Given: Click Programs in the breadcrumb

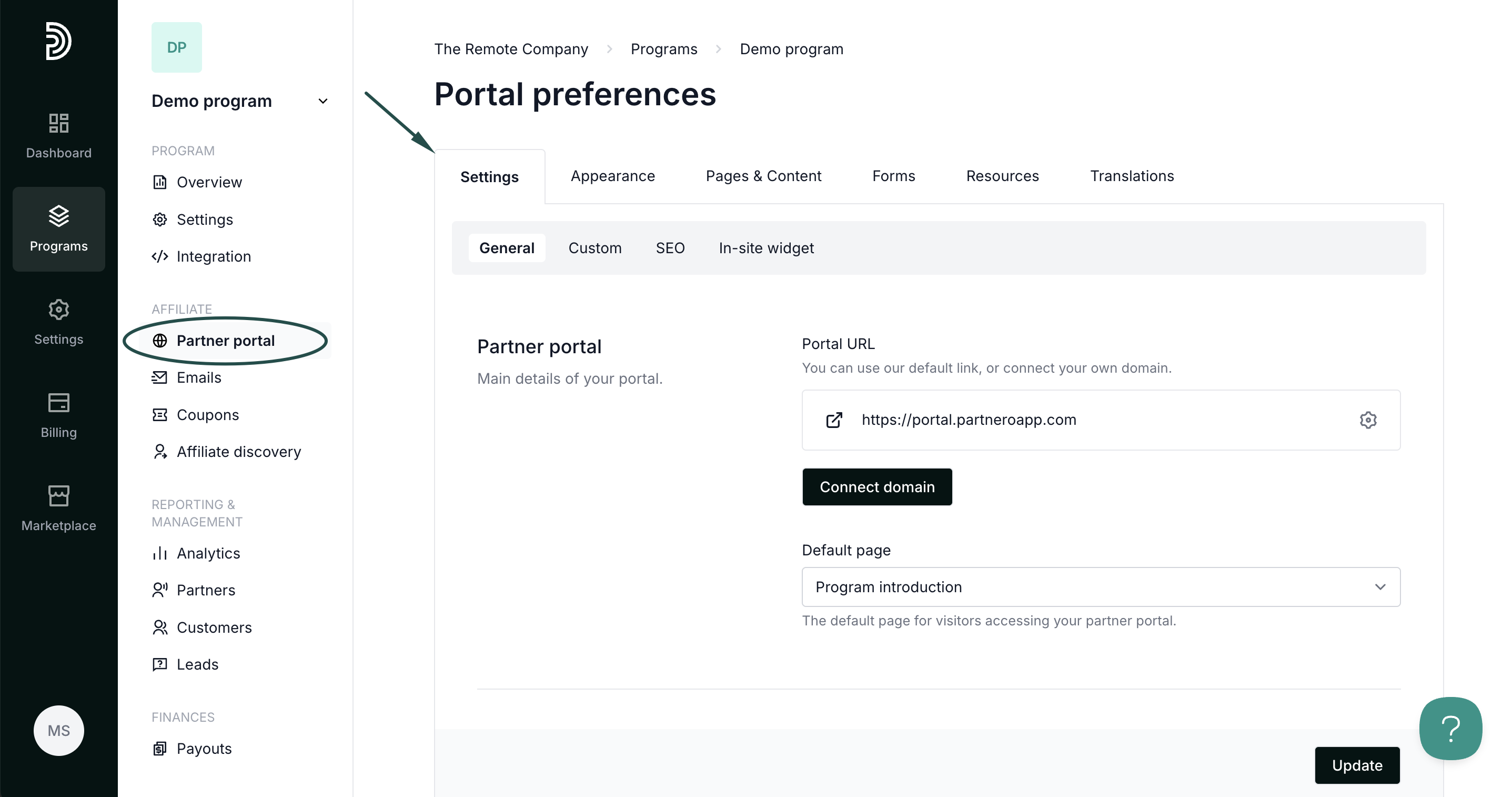Looking at the screenshot, I should [664, 49].
